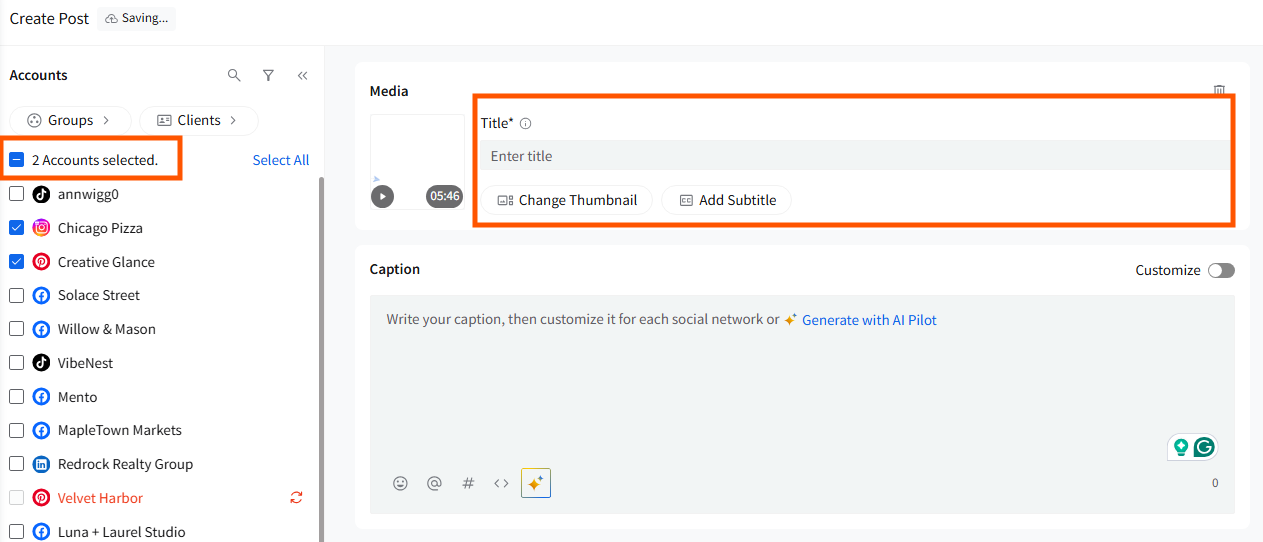Search accounts with the magnifier icon

pos(234,75)
